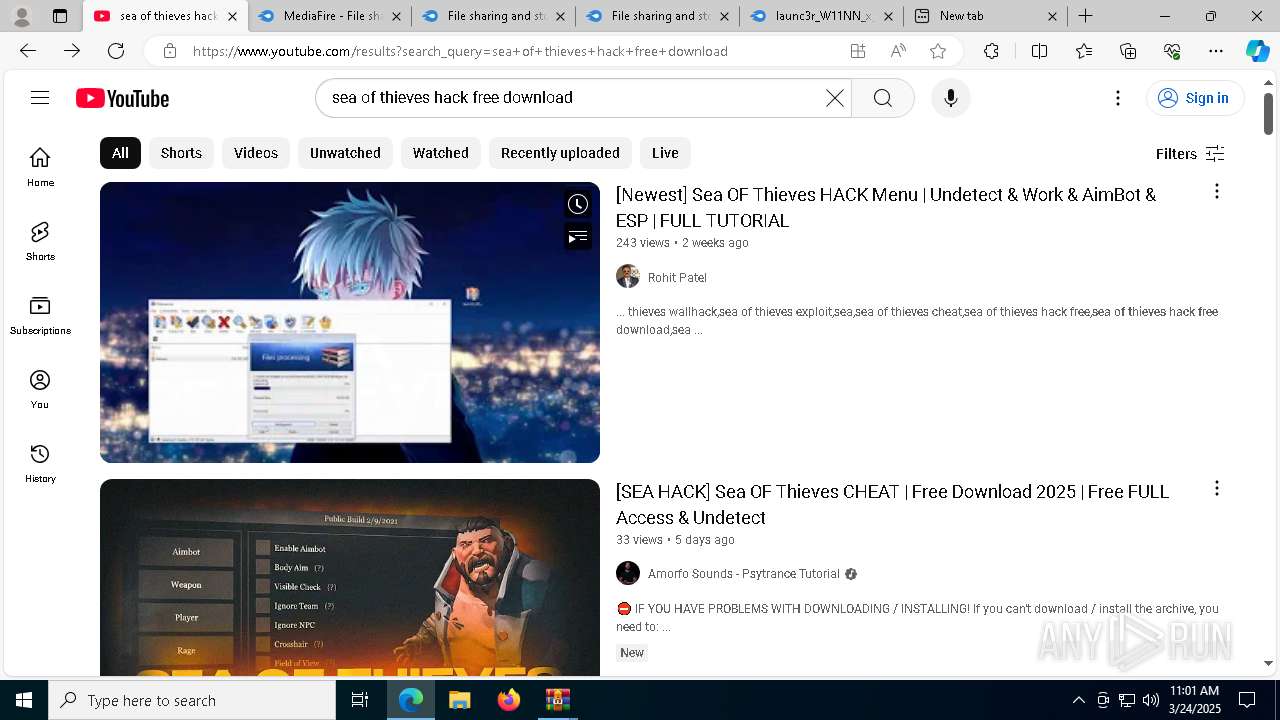Open Edge Settings and more menu
The width and height of the screenshot is (1280, 720).
tap(1216, 51)
